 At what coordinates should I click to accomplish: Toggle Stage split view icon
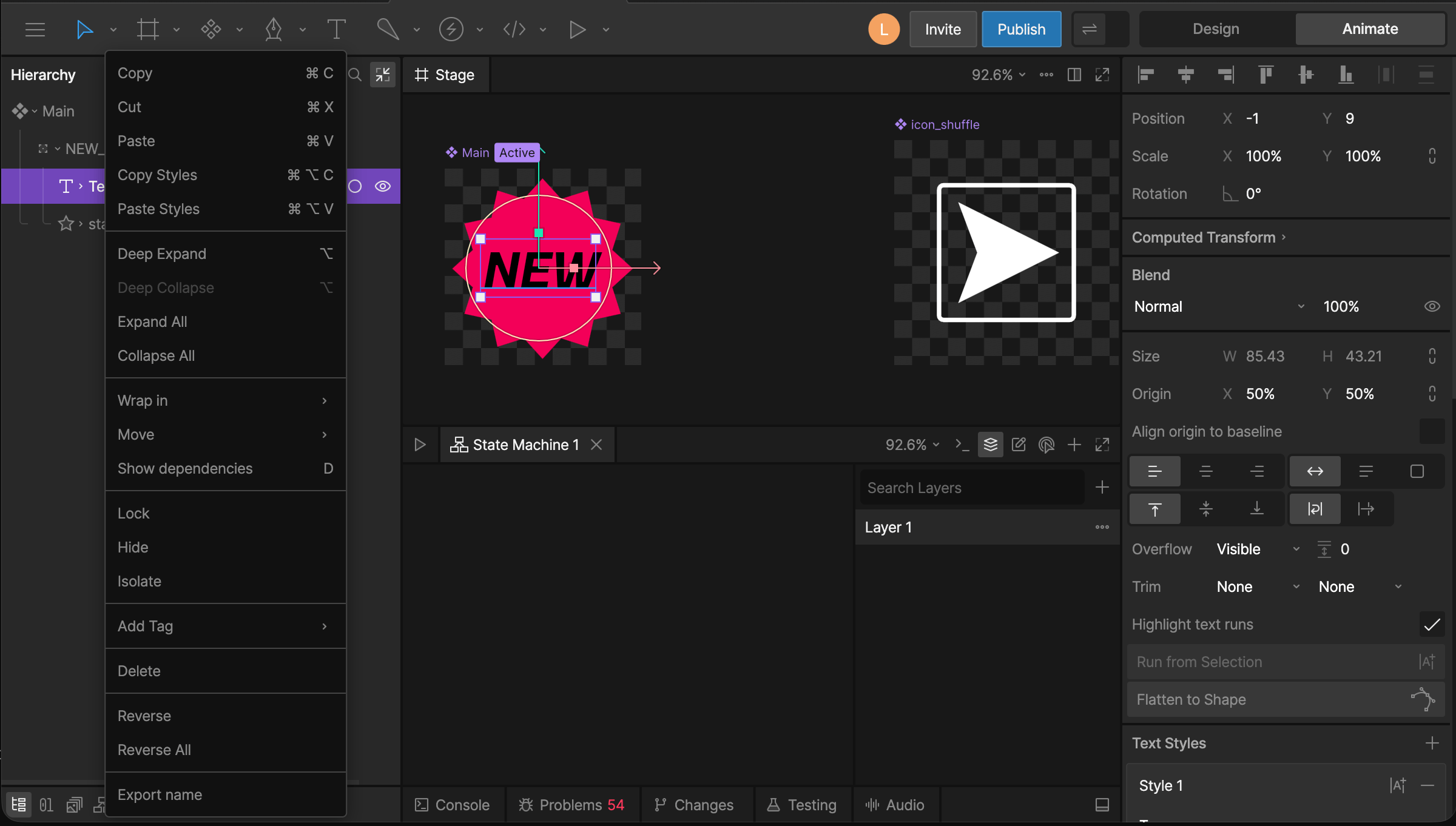click(x=1074, y=75)
